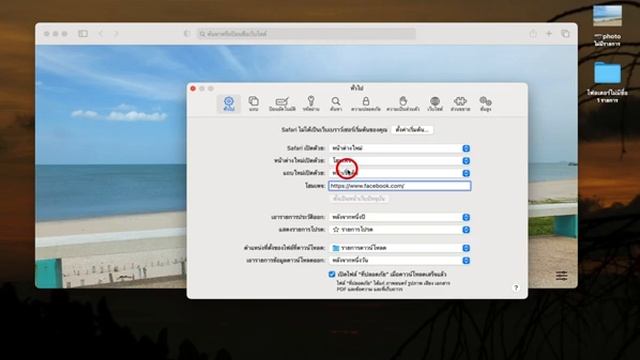Click the back arrow in Safari toolbar
This screenshot has width=640, height=360.
[101, 33]
